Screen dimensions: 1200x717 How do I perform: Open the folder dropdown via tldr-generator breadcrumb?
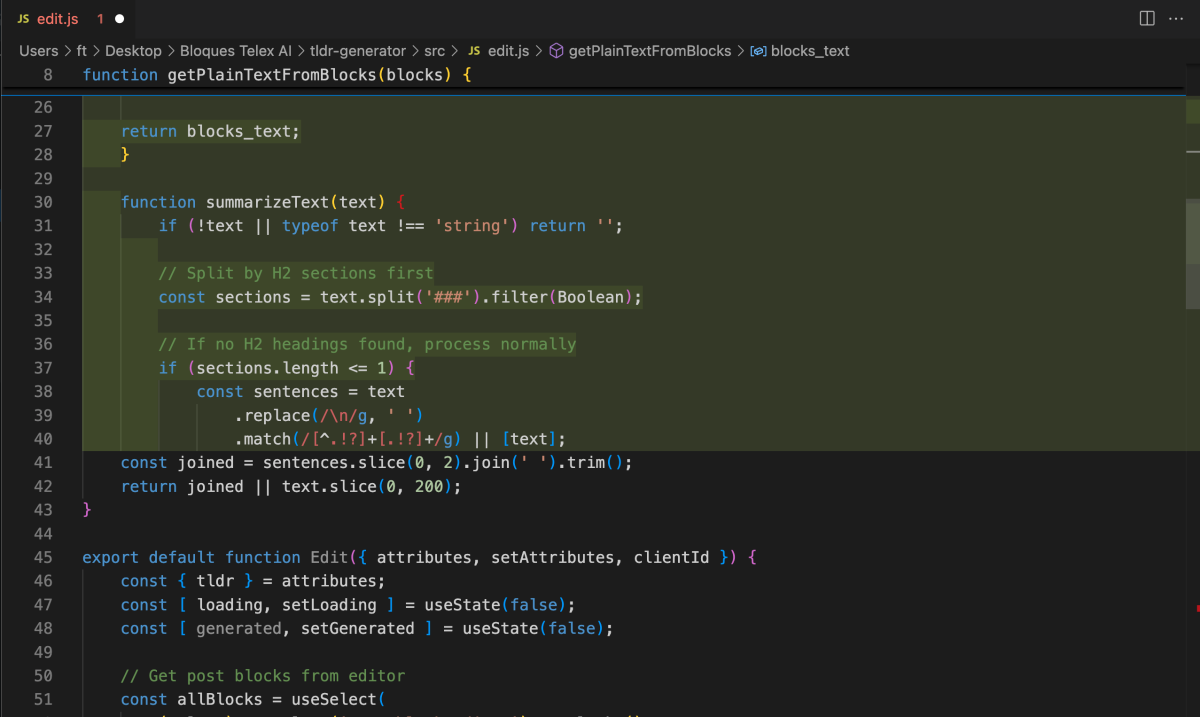coord(359,51)
